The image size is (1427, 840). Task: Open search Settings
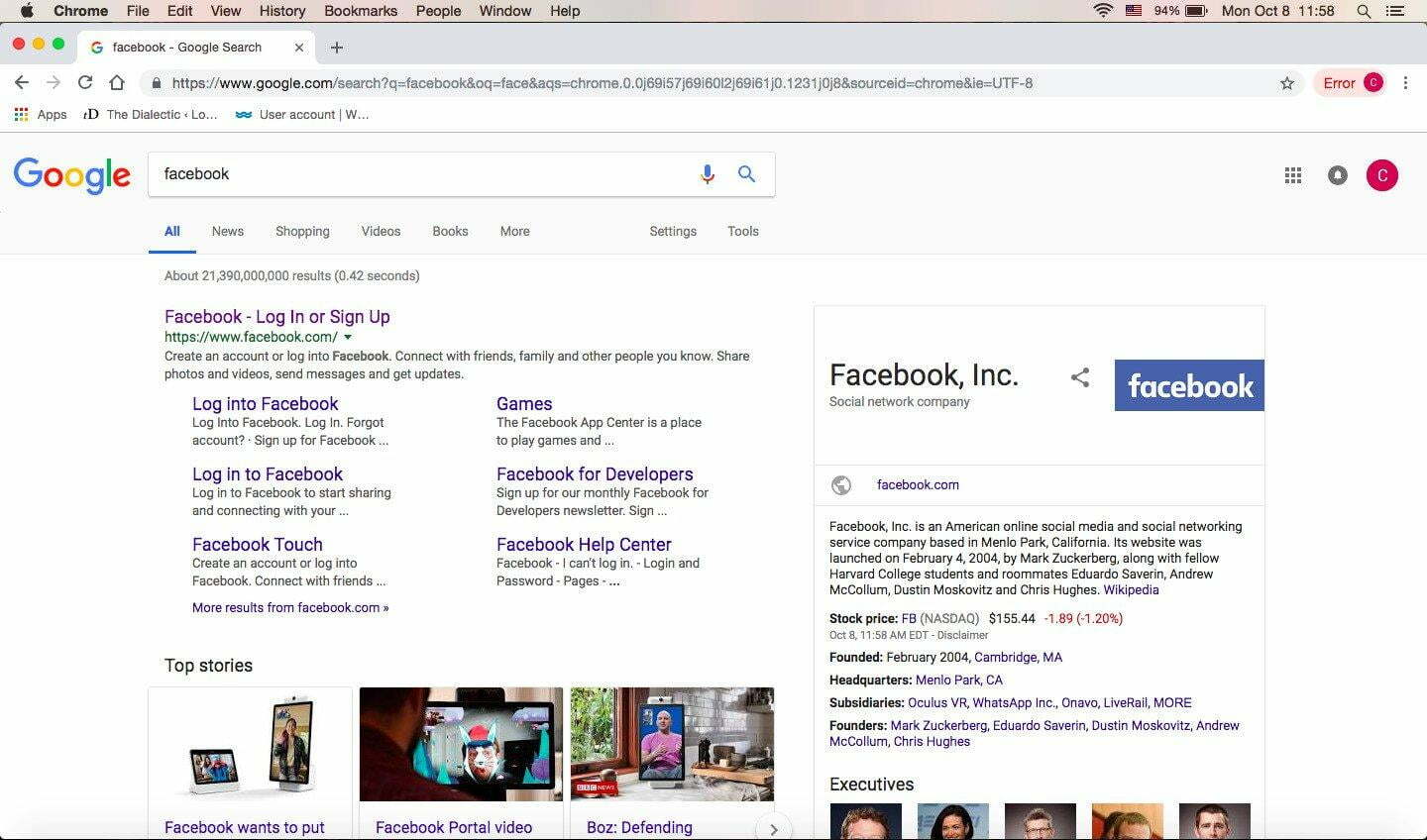[x=673, y=231]
